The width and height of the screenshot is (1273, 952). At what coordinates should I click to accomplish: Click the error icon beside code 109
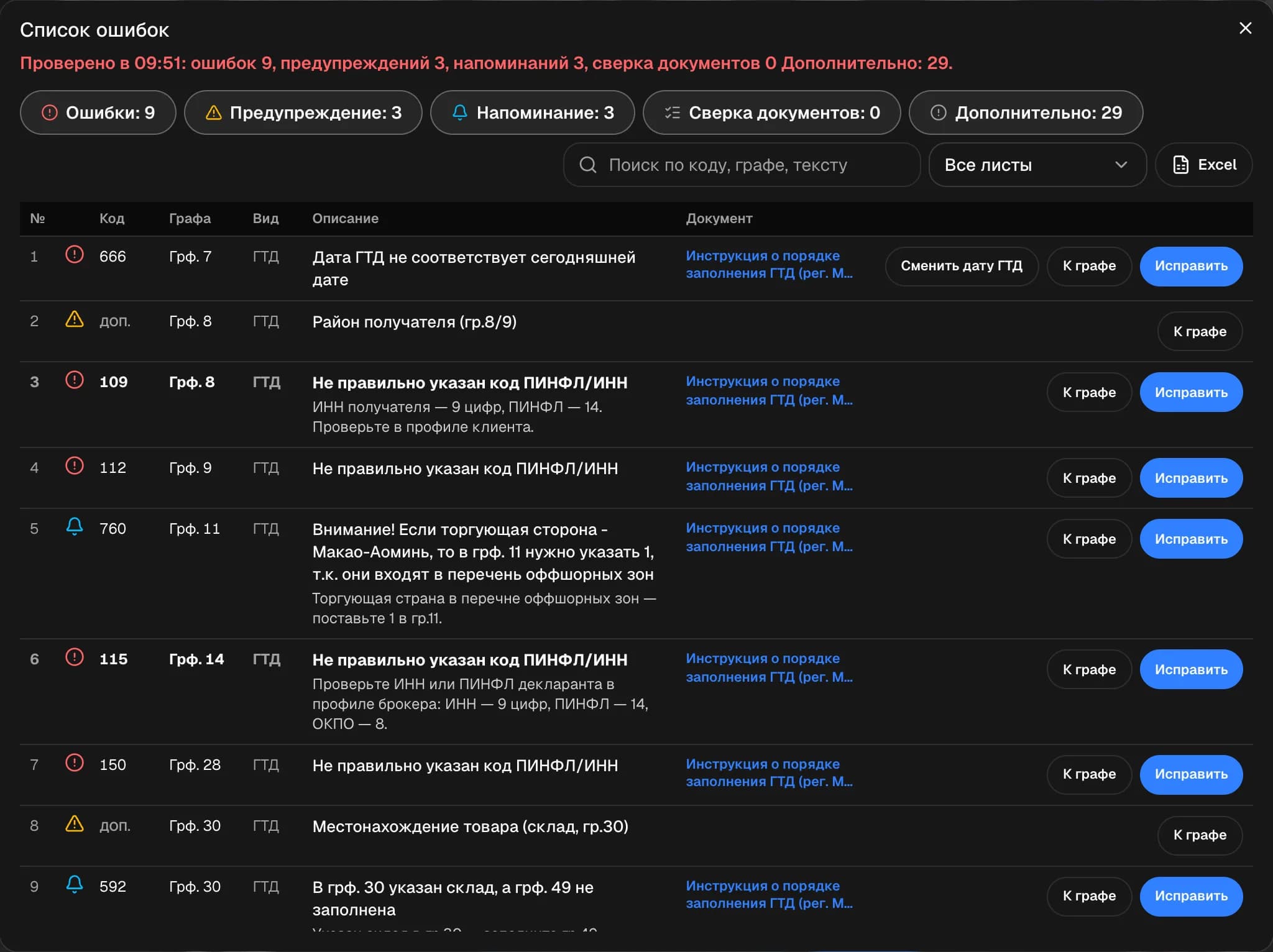[75, 380]
